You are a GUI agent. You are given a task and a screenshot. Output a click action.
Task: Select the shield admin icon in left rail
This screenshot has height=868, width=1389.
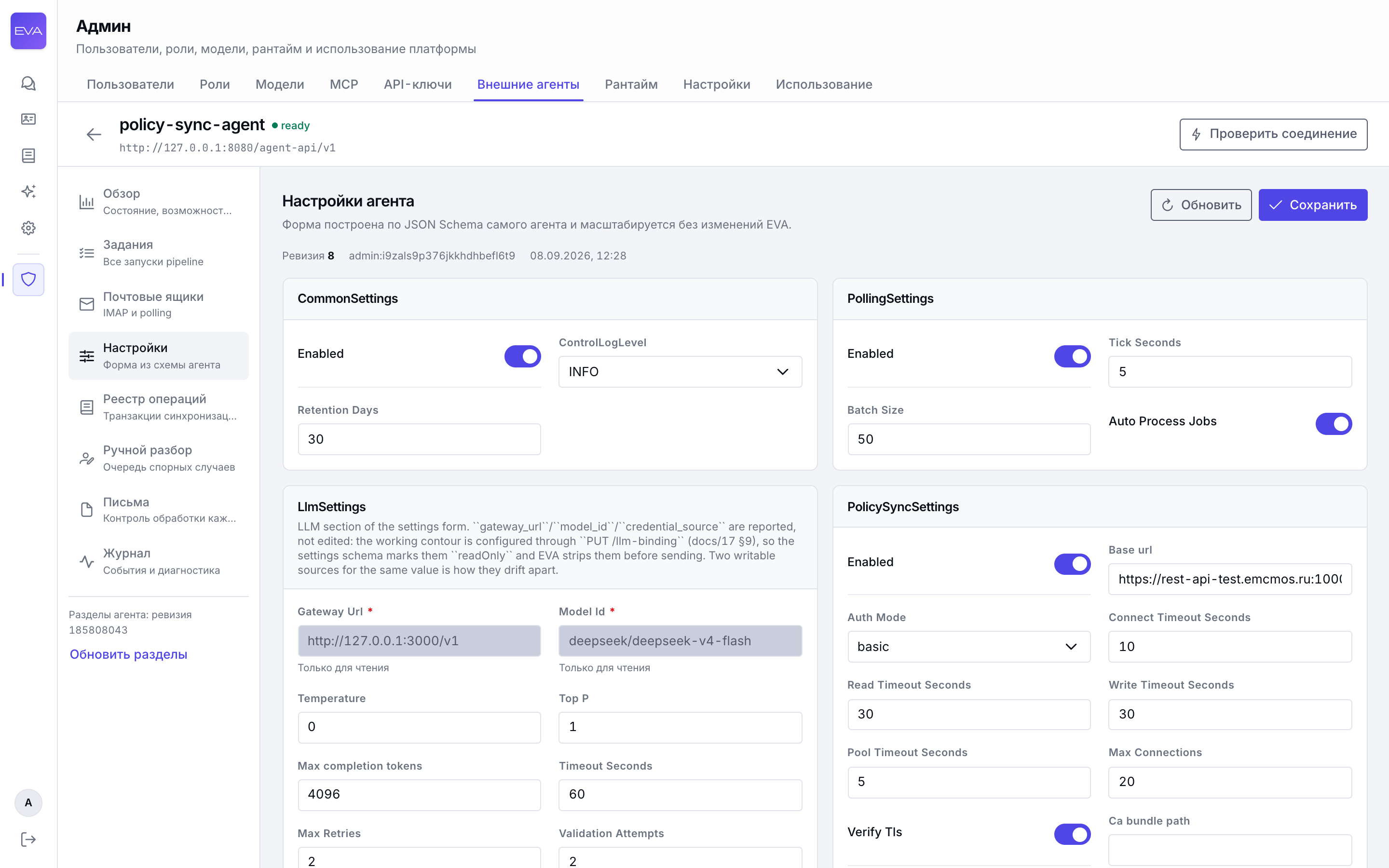[x=28, y=280]
